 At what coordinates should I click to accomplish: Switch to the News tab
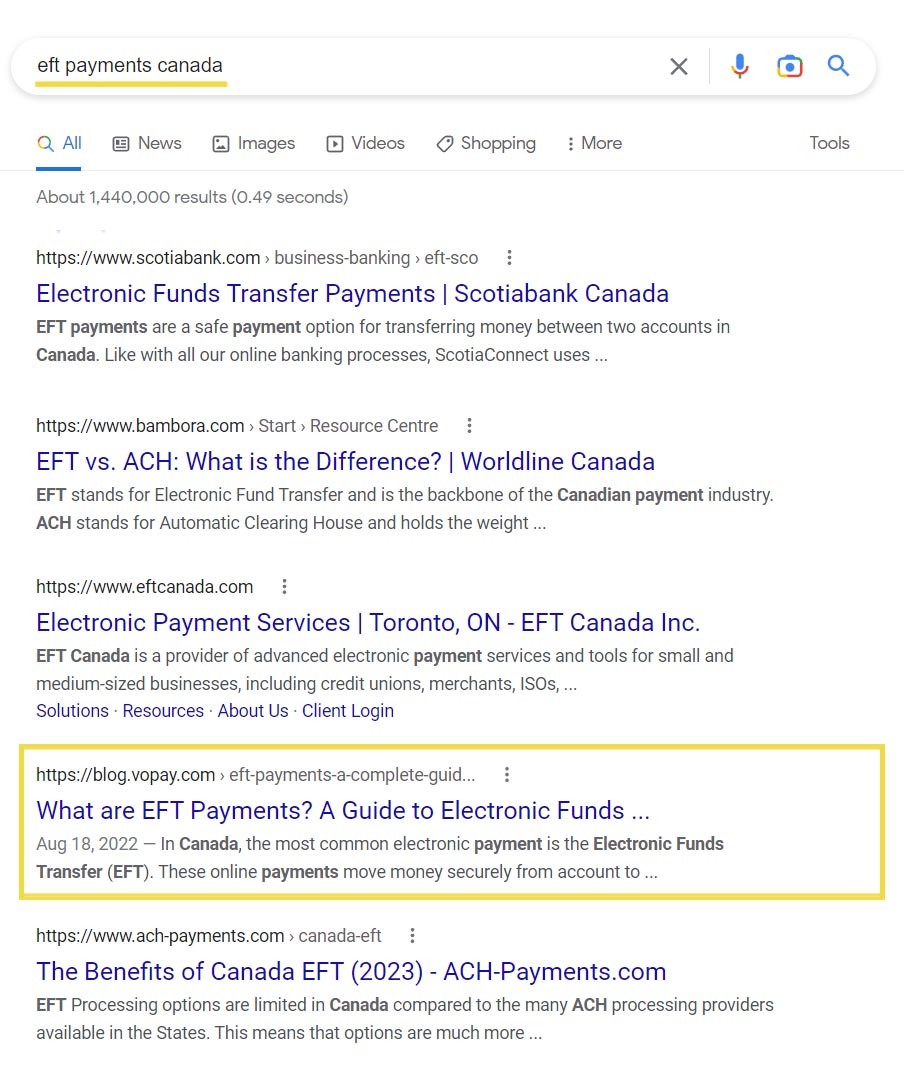click(x=147, y=143)
